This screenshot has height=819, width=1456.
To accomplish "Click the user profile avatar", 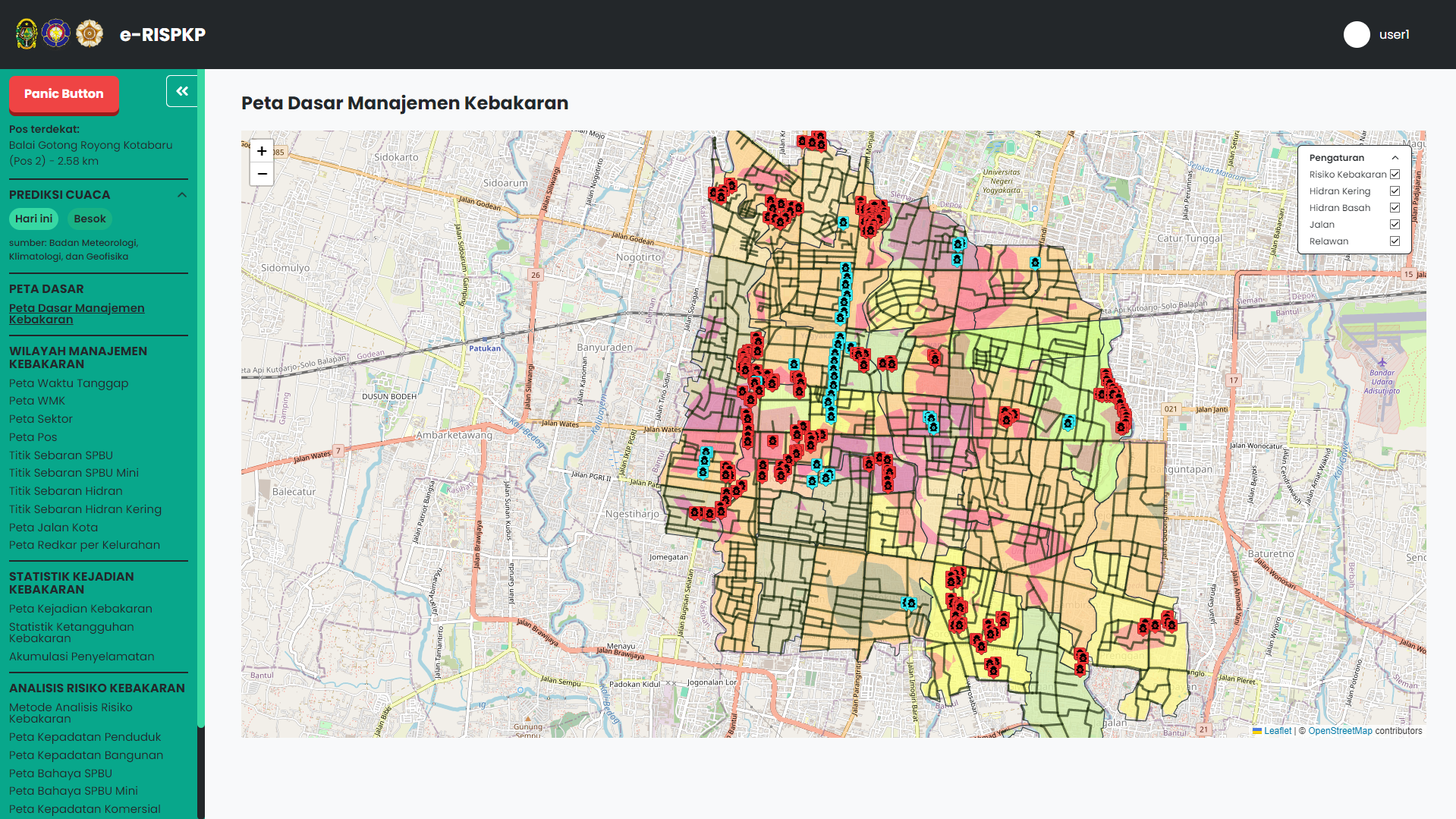I will [x=1356, y=35].
